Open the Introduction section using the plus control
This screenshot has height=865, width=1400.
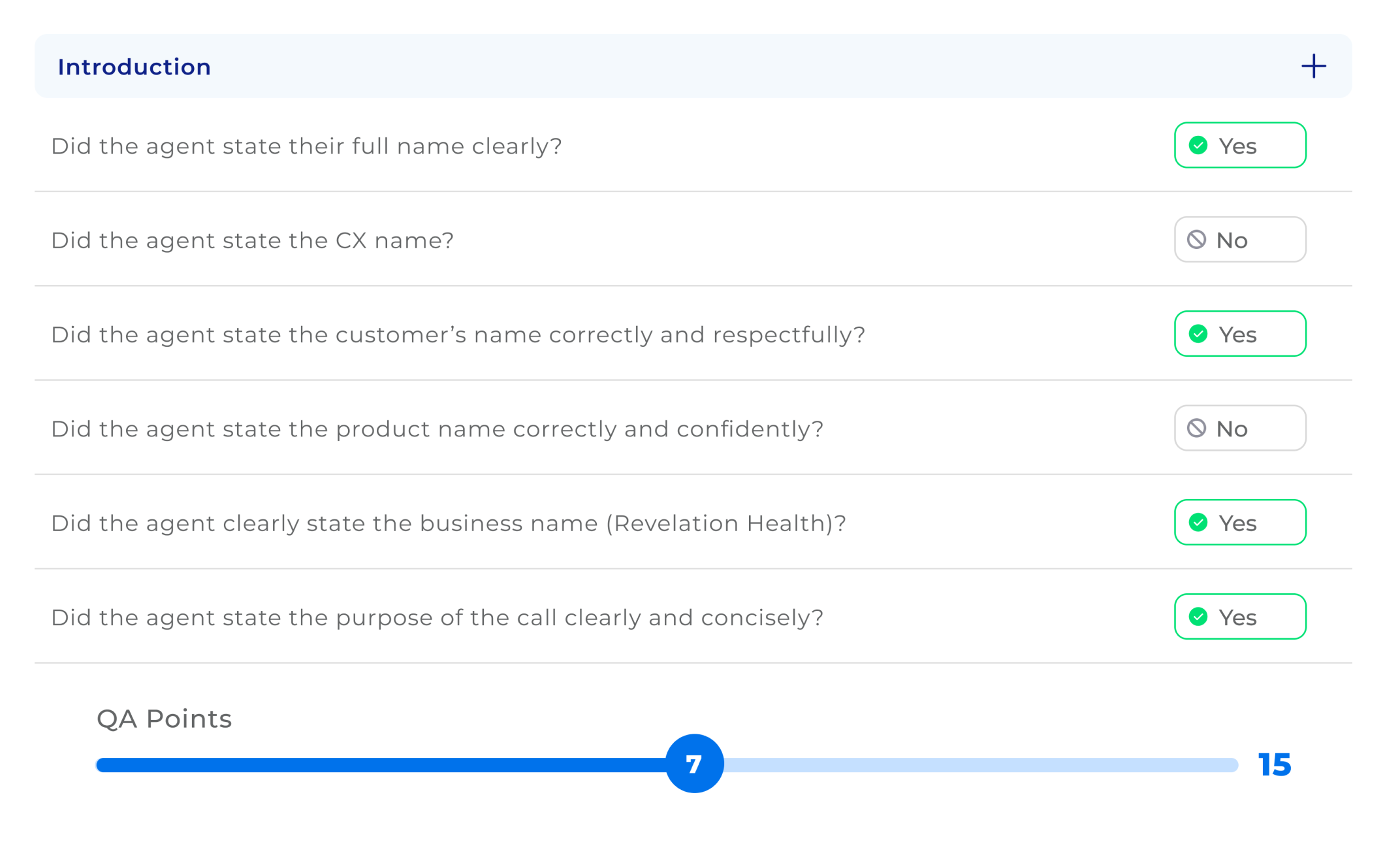coord(1313,66)
